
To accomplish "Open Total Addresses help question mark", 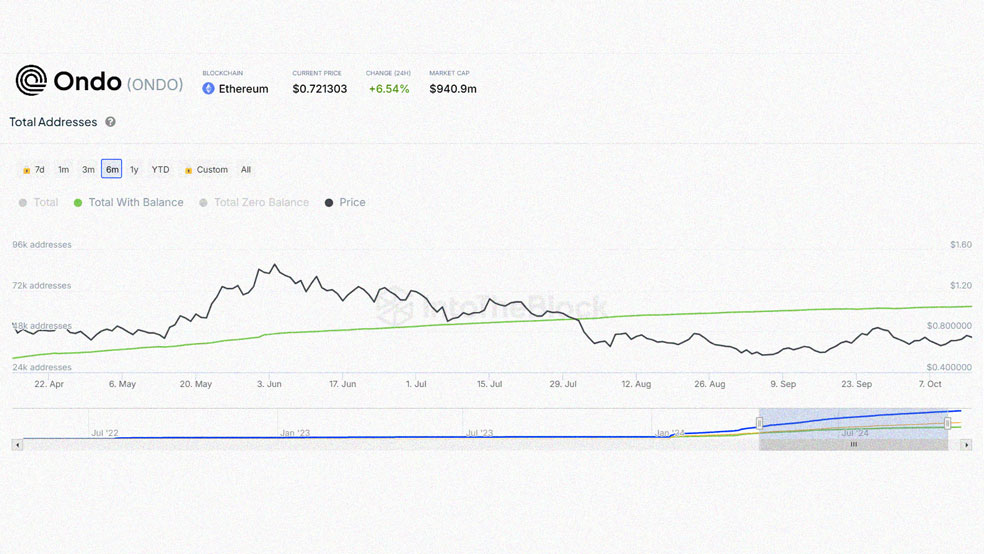I will (110, 122).
